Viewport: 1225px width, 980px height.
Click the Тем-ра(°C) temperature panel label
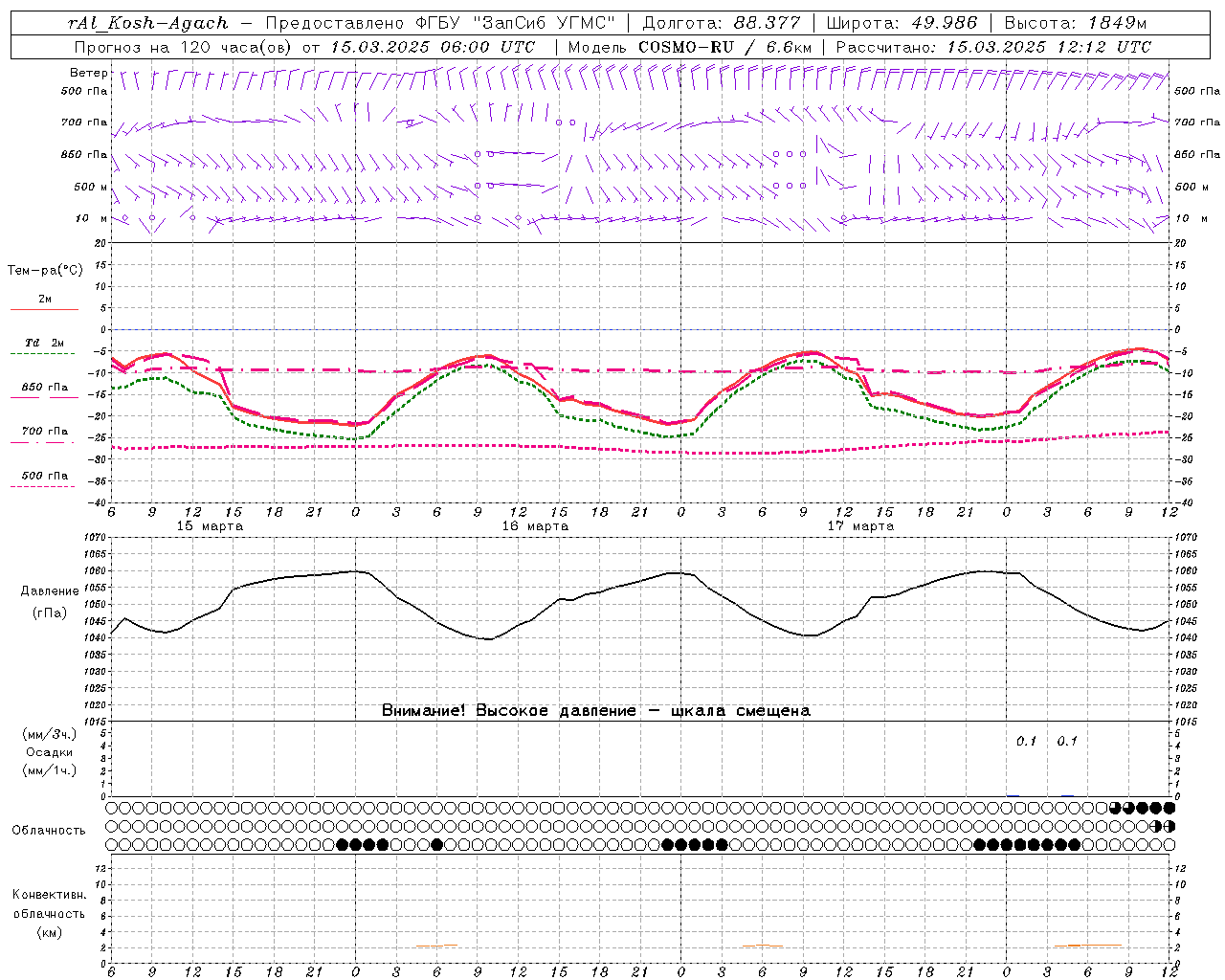[45, 271]
